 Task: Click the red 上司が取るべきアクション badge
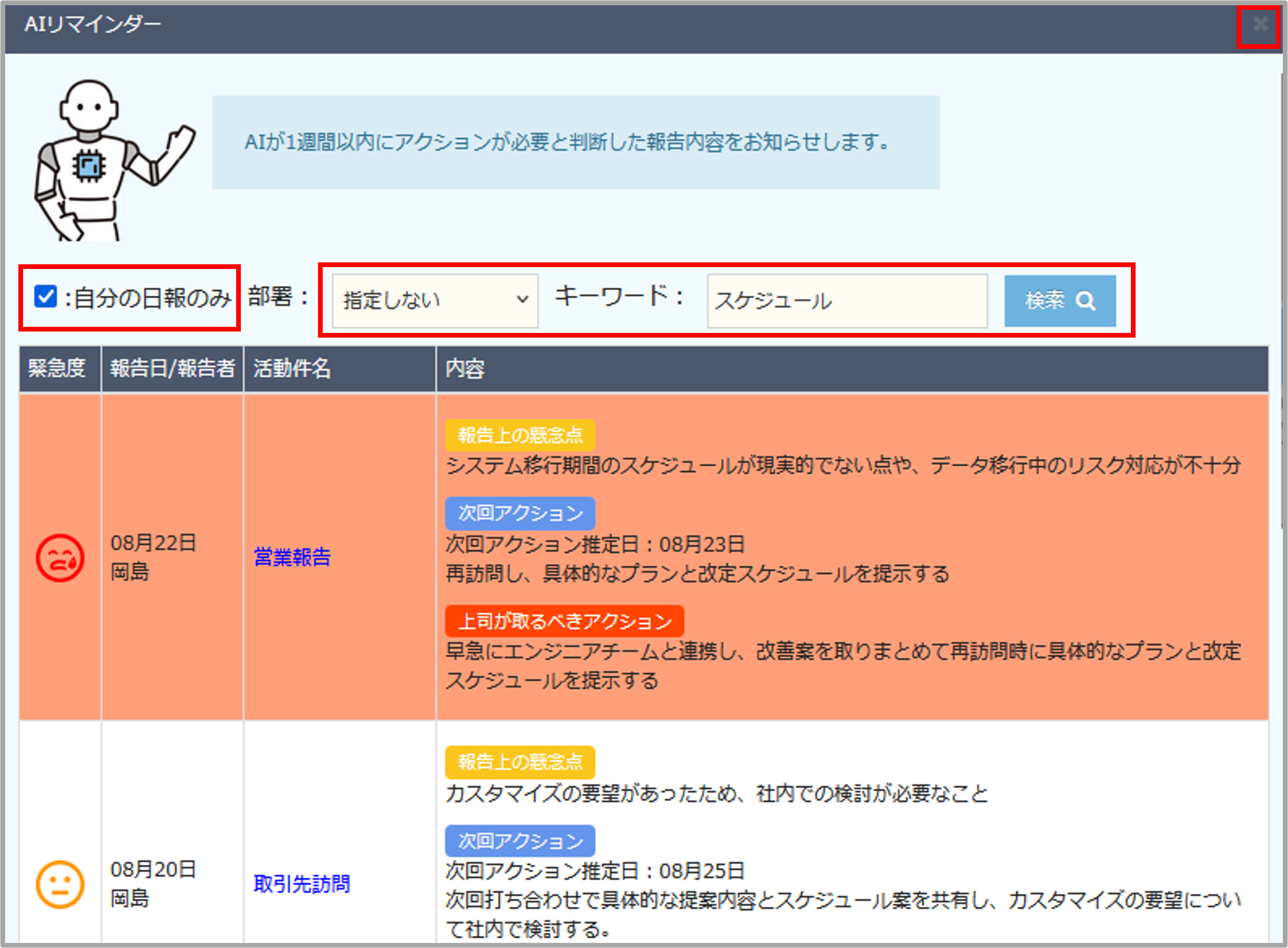(564, 622)
